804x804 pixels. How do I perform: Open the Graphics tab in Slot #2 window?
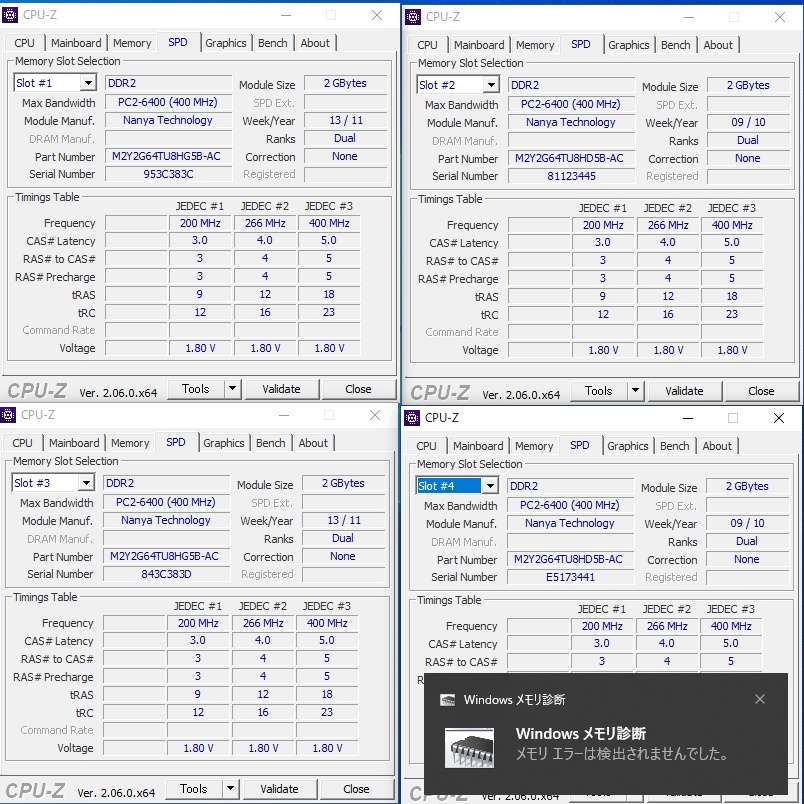[x=629, y=45]
